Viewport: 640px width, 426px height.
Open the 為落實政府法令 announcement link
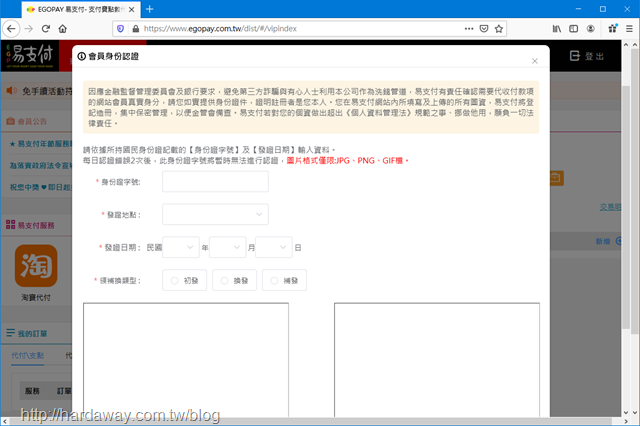(x=41, y=165)
